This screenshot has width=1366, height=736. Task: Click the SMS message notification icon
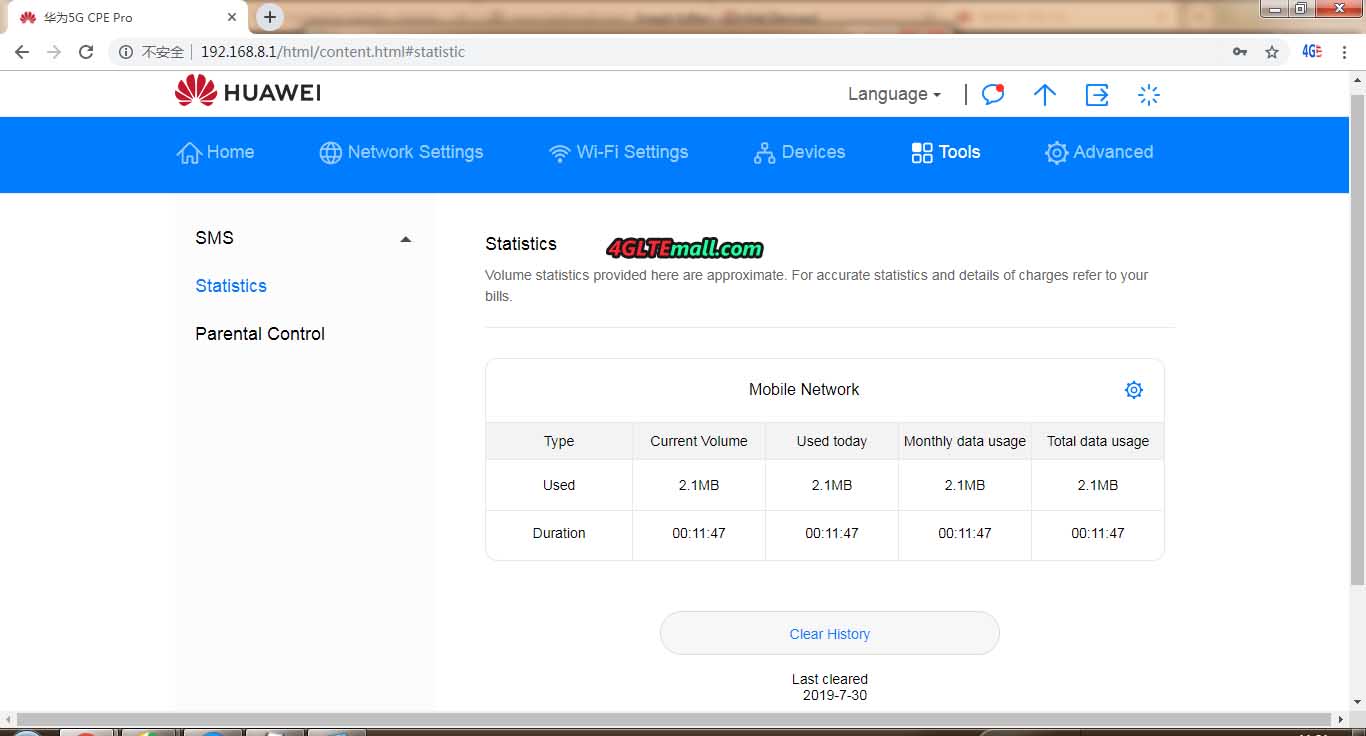[992, 94]
